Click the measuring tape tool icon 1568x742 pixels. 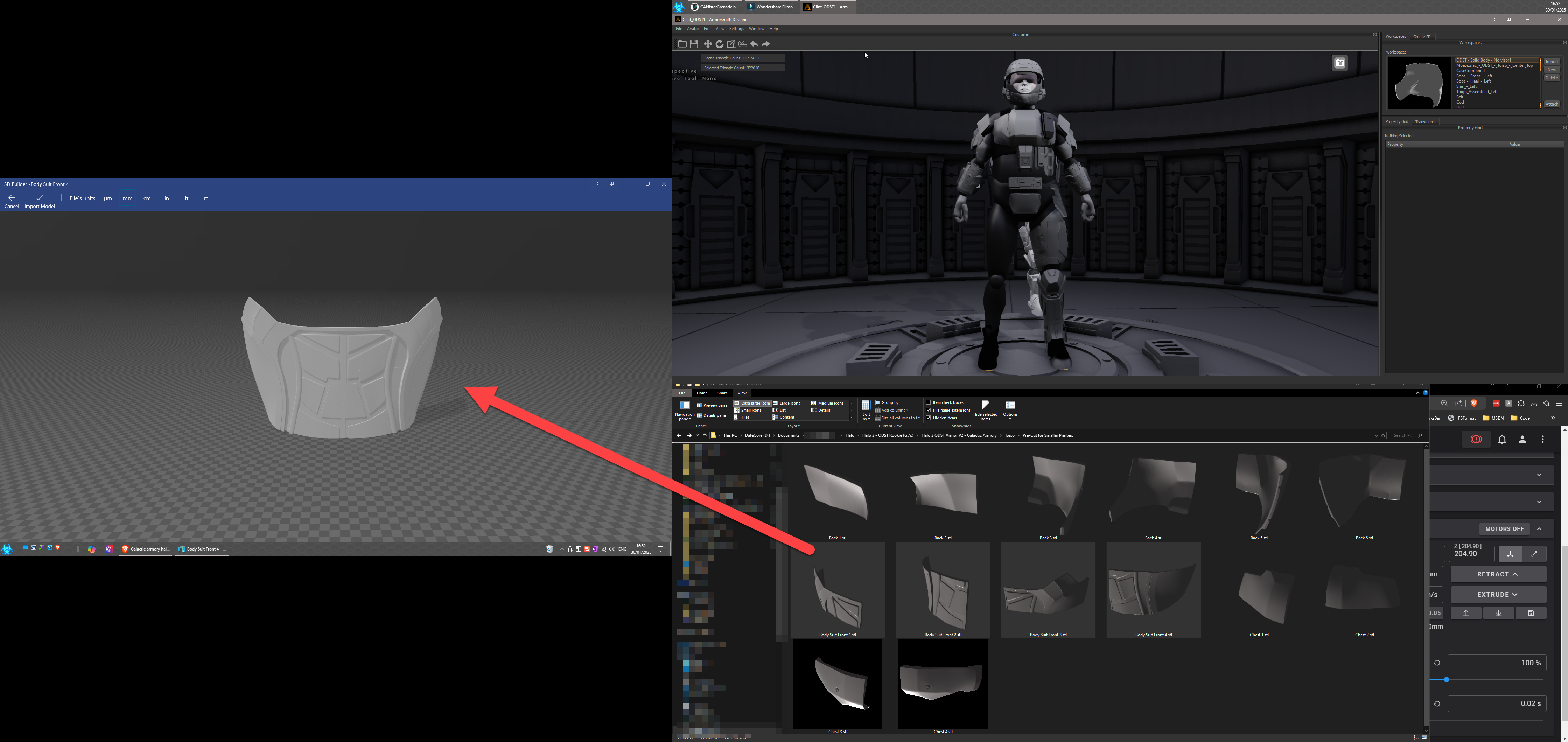click(x=743, y=44)
